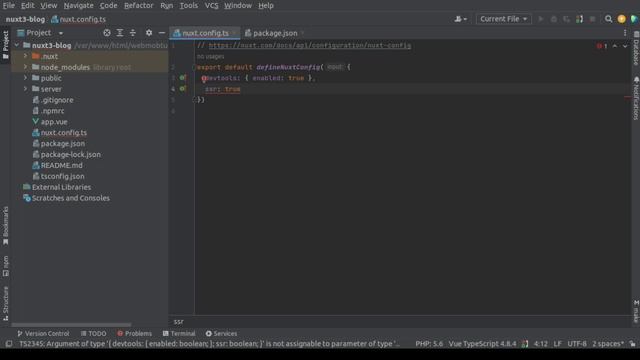The image size is (640, 360).
Task: Click the PHP: 5.6 language level widget
Action: point(429,344)
